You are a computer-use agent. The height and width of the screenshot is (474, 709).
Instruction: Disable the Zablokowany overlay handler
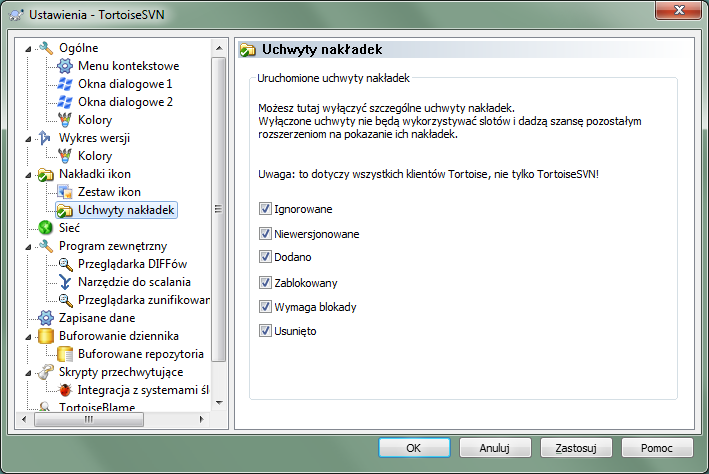tap(265, 283)
